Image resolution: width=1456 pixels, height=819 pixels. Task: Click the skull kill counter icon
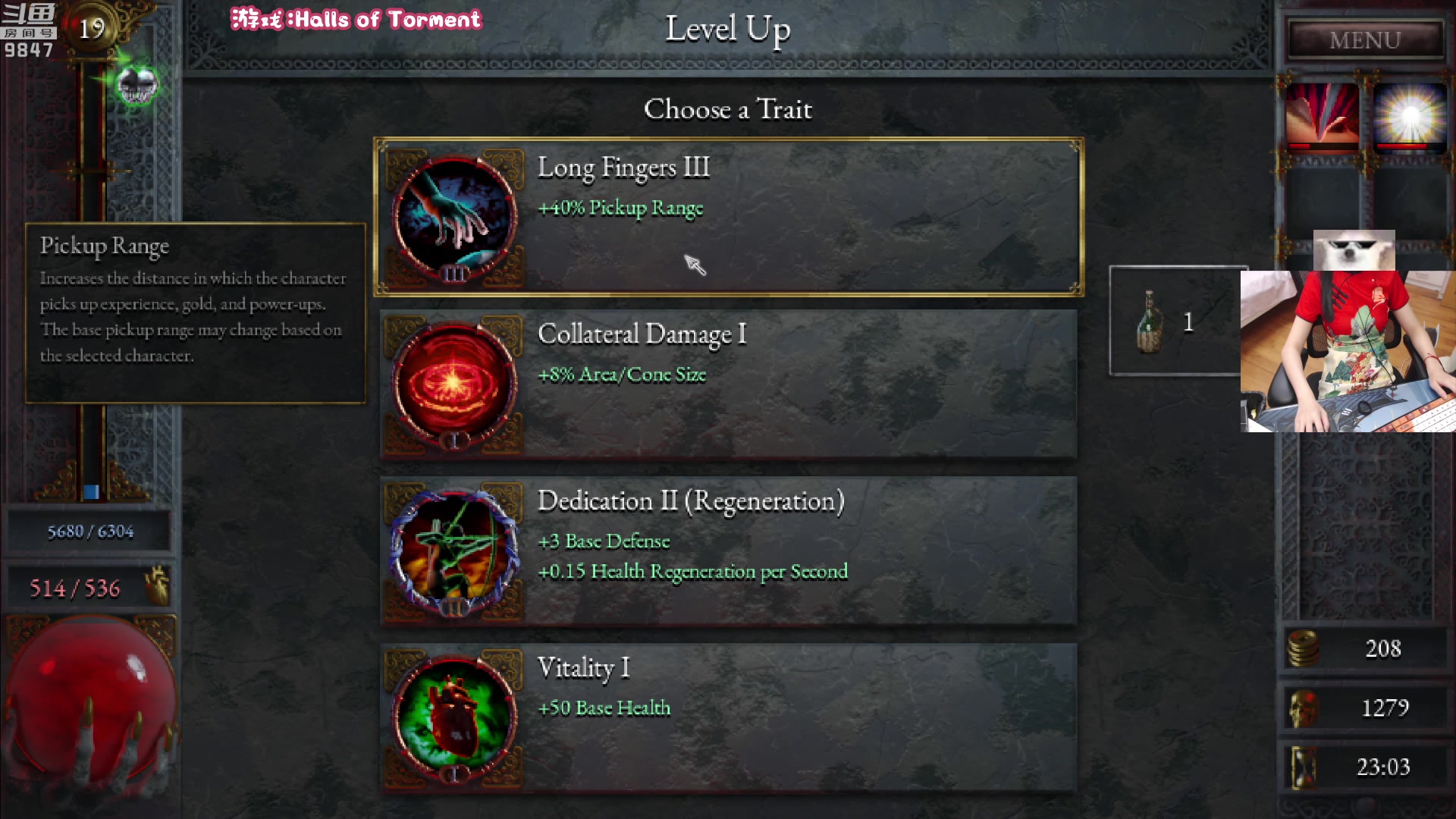pyautogui.click(x=1304, y=708)
